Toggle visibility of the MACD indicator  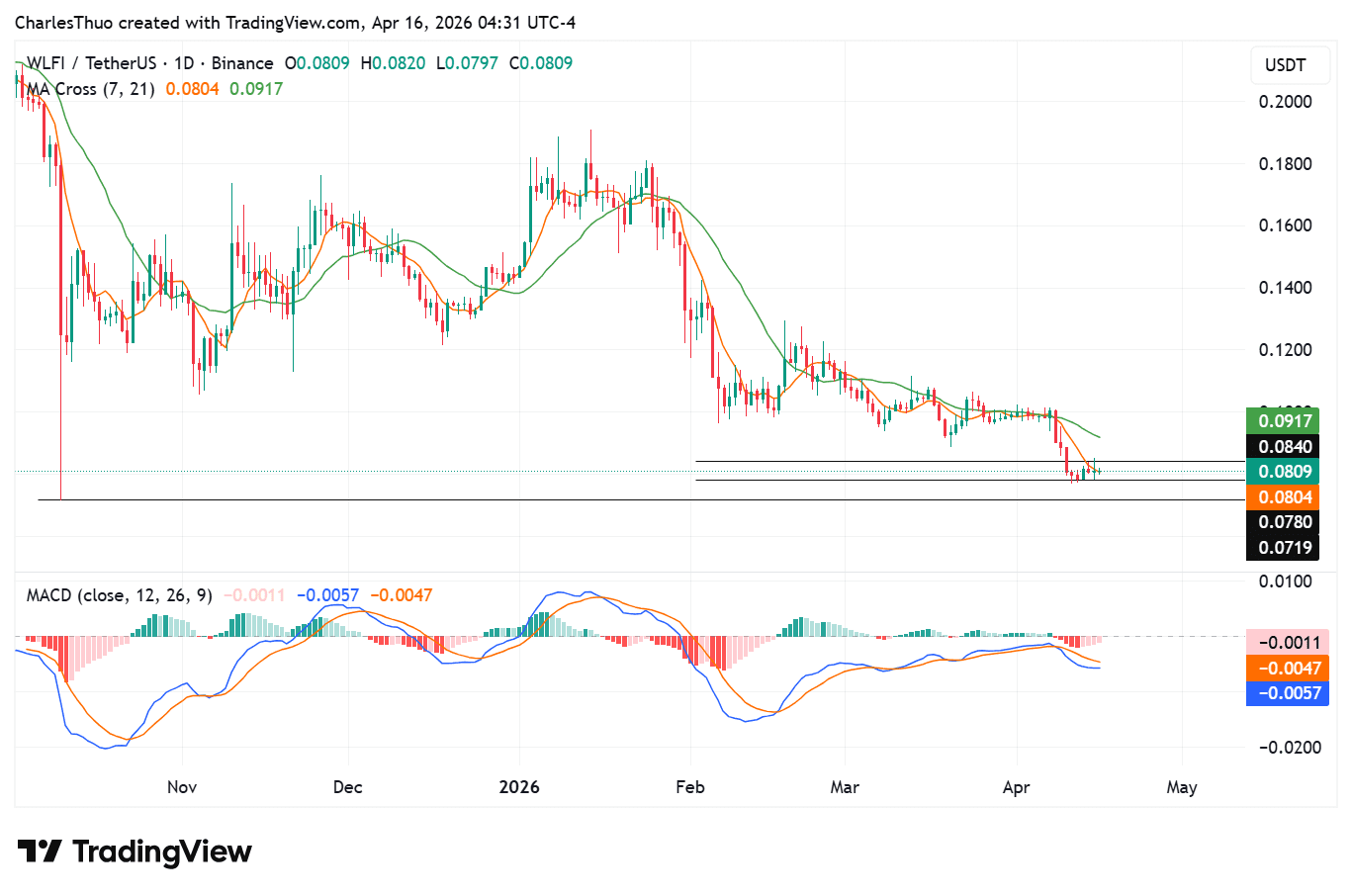coord(119,595)
